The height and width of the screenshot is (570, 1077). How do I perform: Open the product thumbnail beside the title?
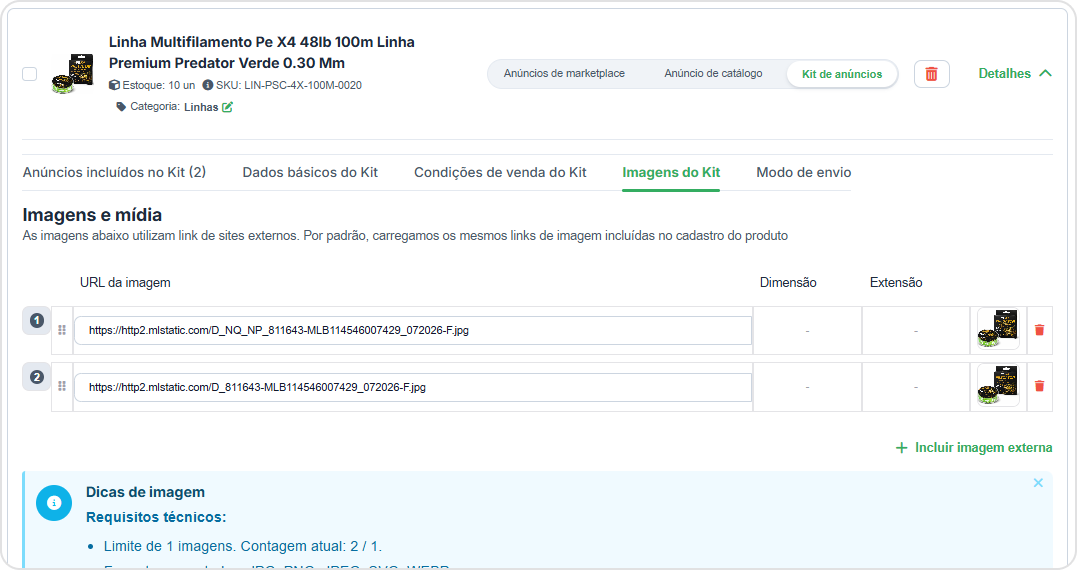click(73, 73)
